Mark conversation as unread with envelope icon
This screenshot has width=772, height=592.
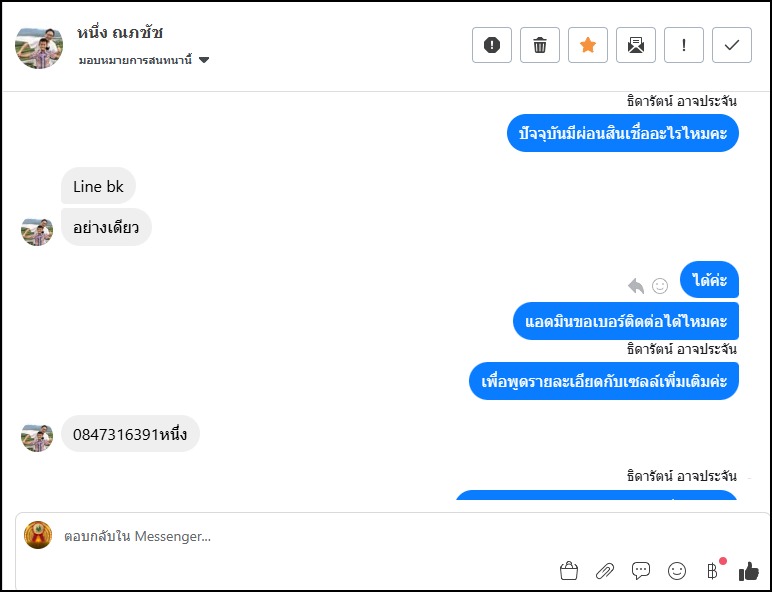(636, 45)
